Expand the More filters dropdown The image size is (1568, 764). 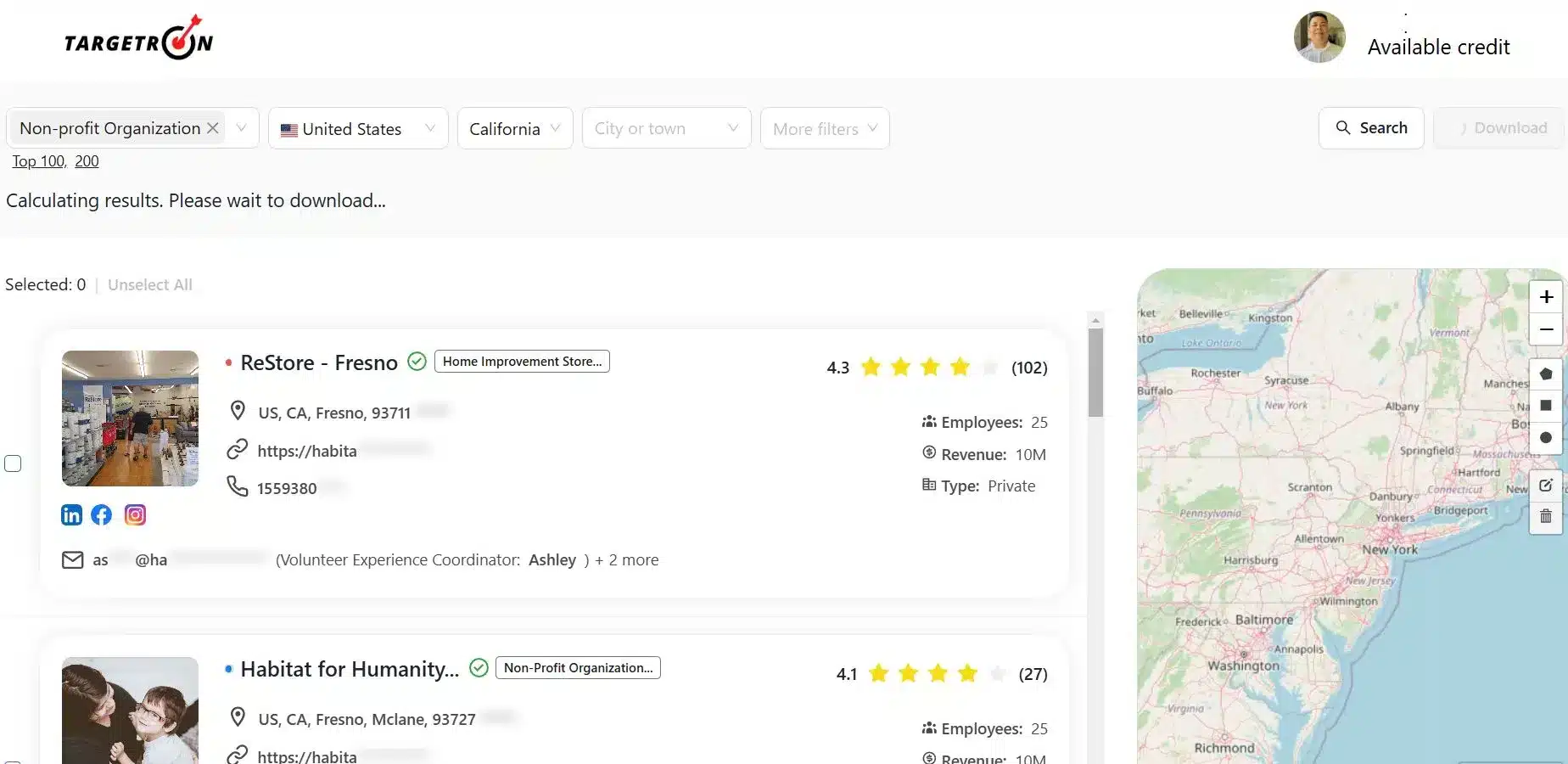pos(824,129)
